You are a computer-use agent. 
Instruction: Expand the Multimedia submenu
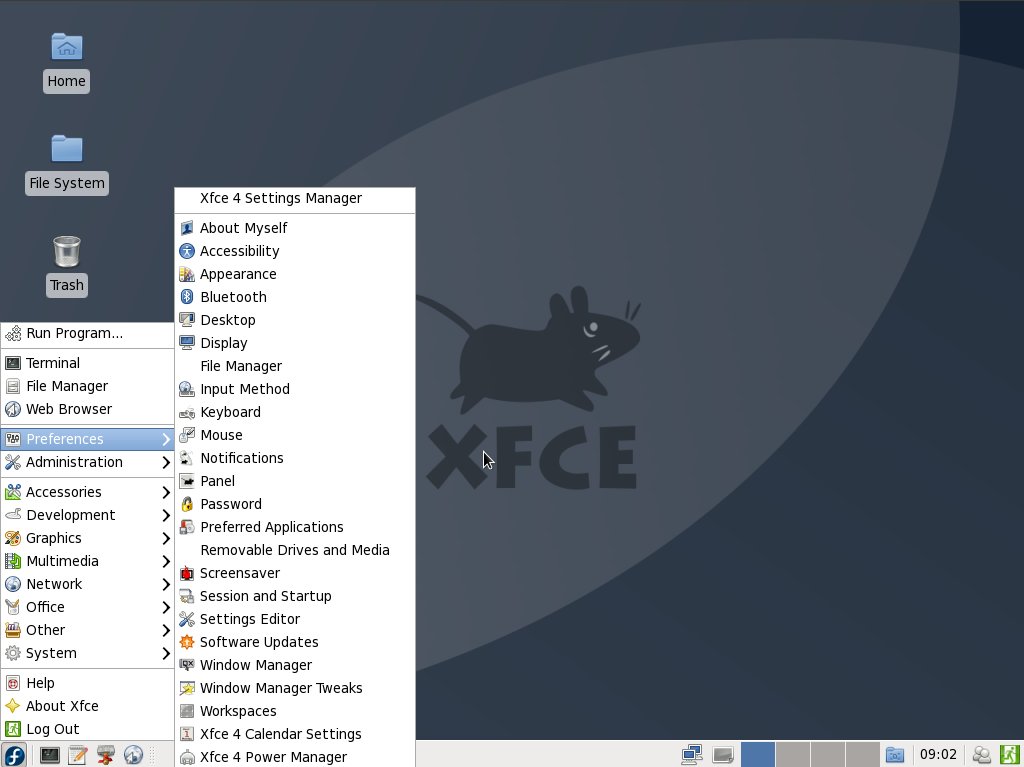tap(88, 561)
